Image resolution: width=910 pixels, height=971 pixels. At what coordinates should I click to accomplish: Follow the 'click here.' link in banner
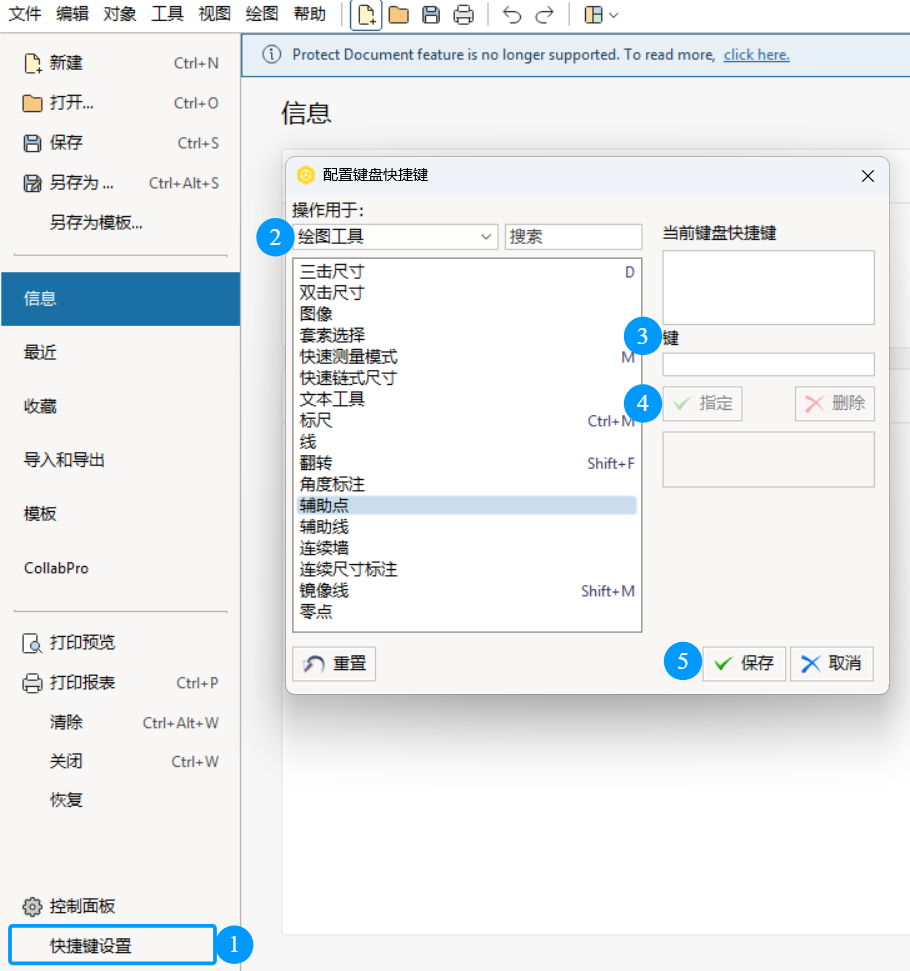756,55
